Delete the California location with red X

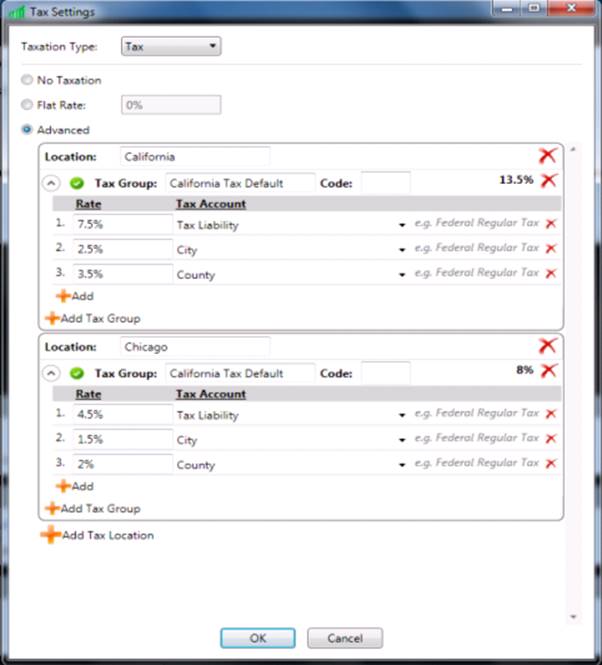pyautogui.click(x=547, y=156)
